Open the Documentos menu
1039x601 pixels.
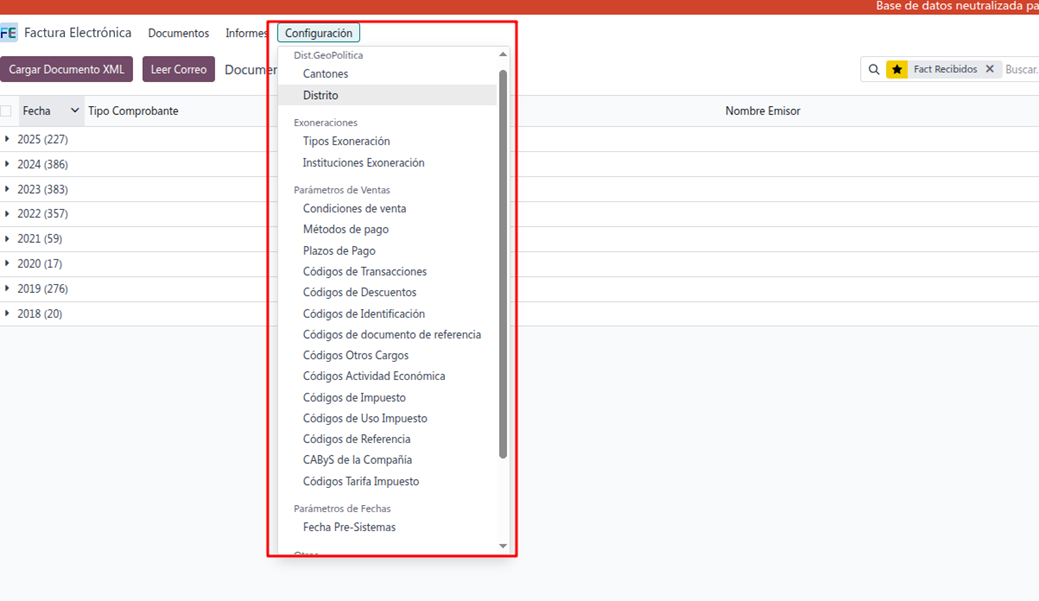pyautogui.click(x=178, y=33)
